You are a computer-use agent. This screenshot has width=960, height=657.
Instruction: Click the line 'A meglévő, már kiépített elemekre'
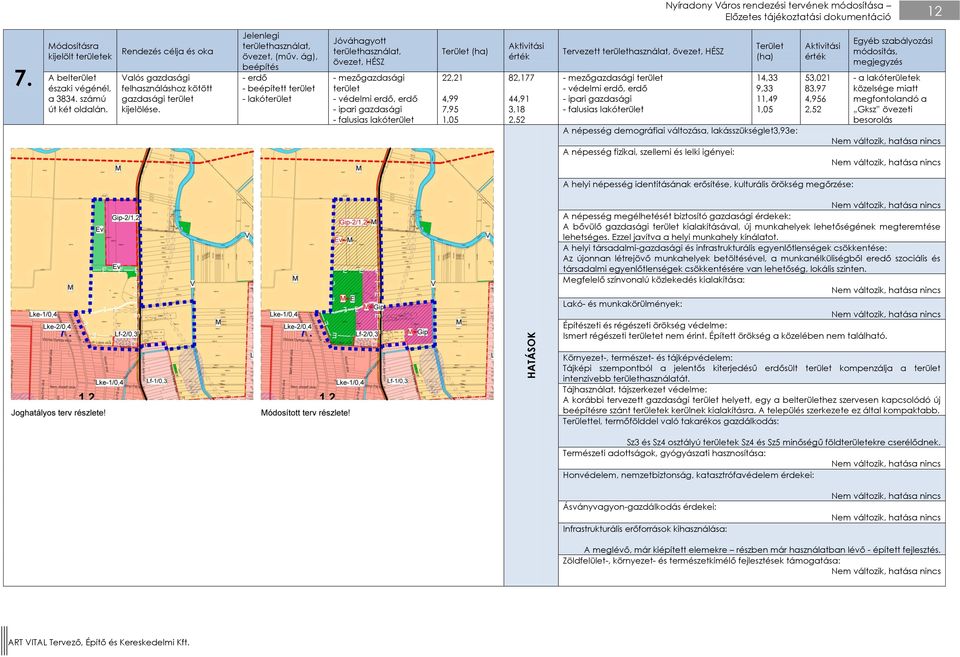click(x=762, y=550)
